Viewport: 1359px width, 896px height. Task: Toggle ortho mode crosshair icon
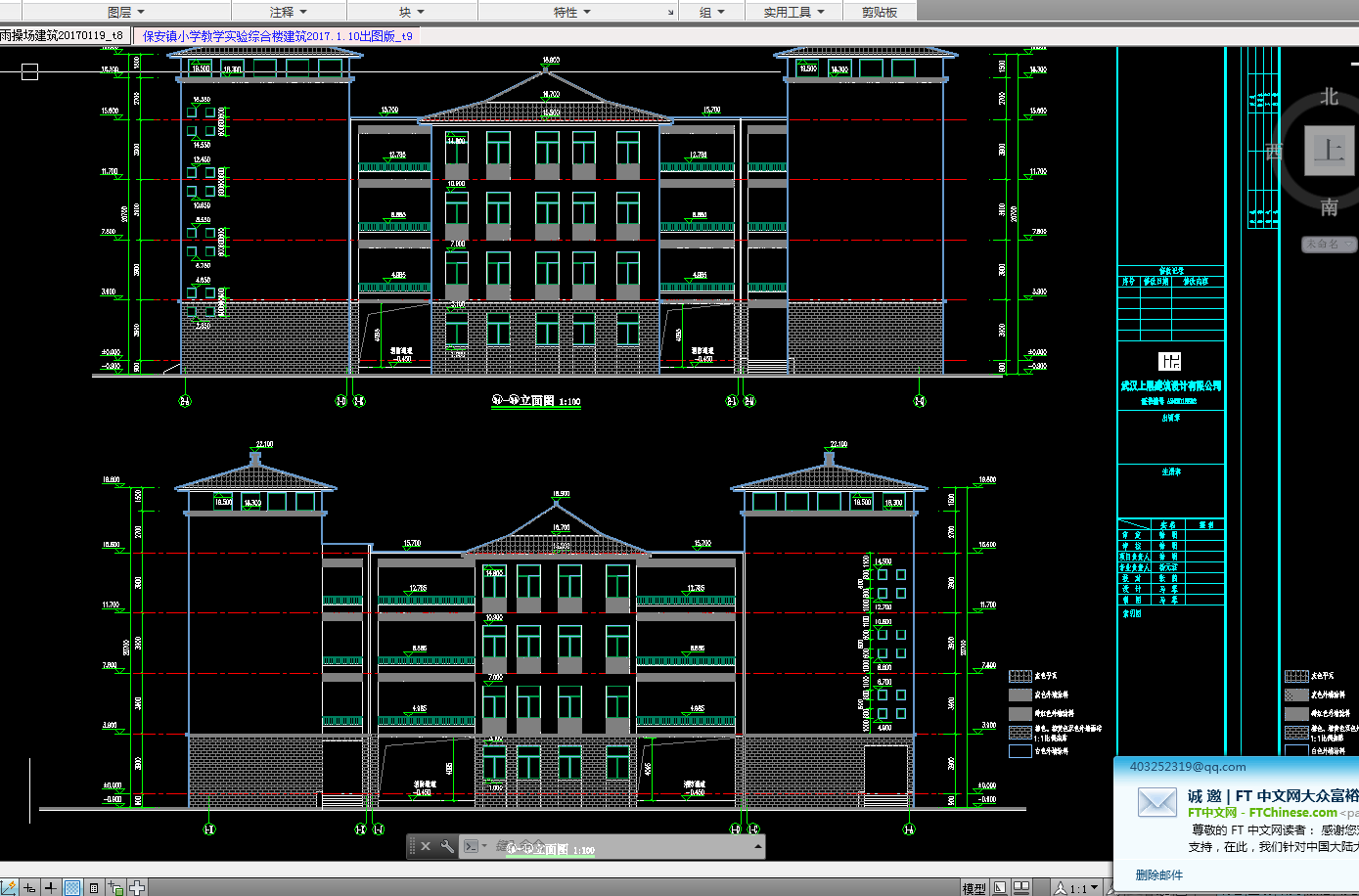[51, 887]
